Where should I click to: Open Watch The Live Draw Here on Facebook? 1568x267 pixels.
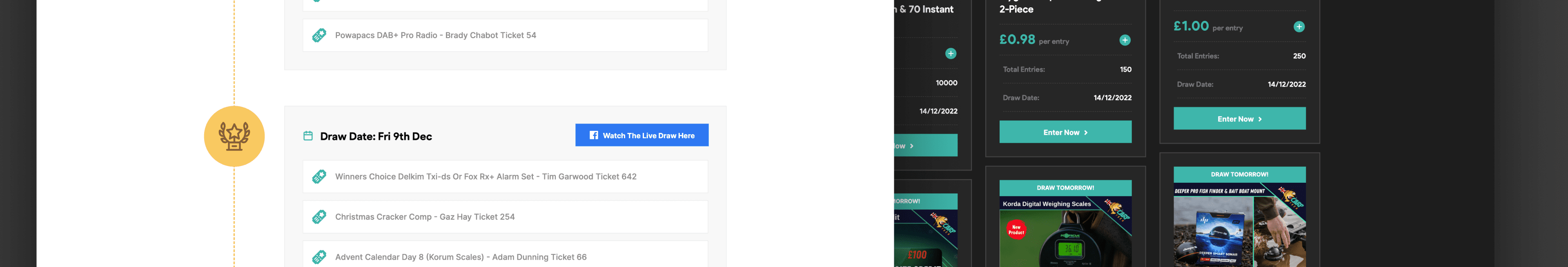coord(641,135)
